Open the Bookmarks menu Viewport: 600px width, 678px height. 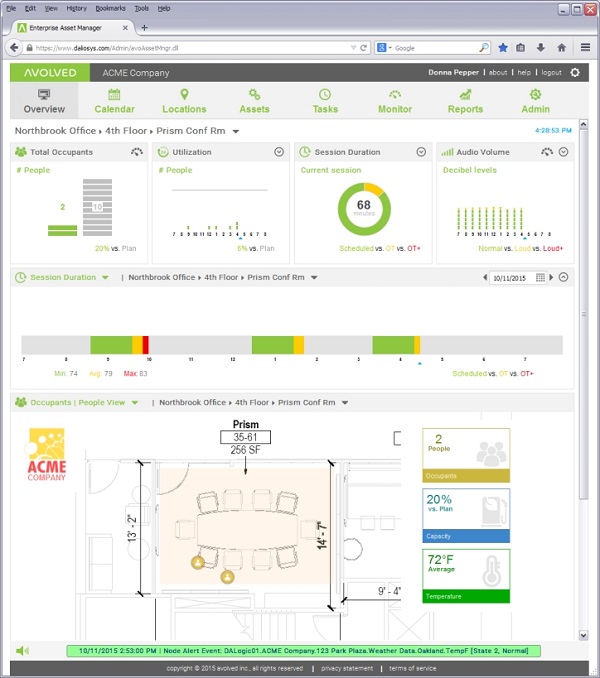pos(110,8)
